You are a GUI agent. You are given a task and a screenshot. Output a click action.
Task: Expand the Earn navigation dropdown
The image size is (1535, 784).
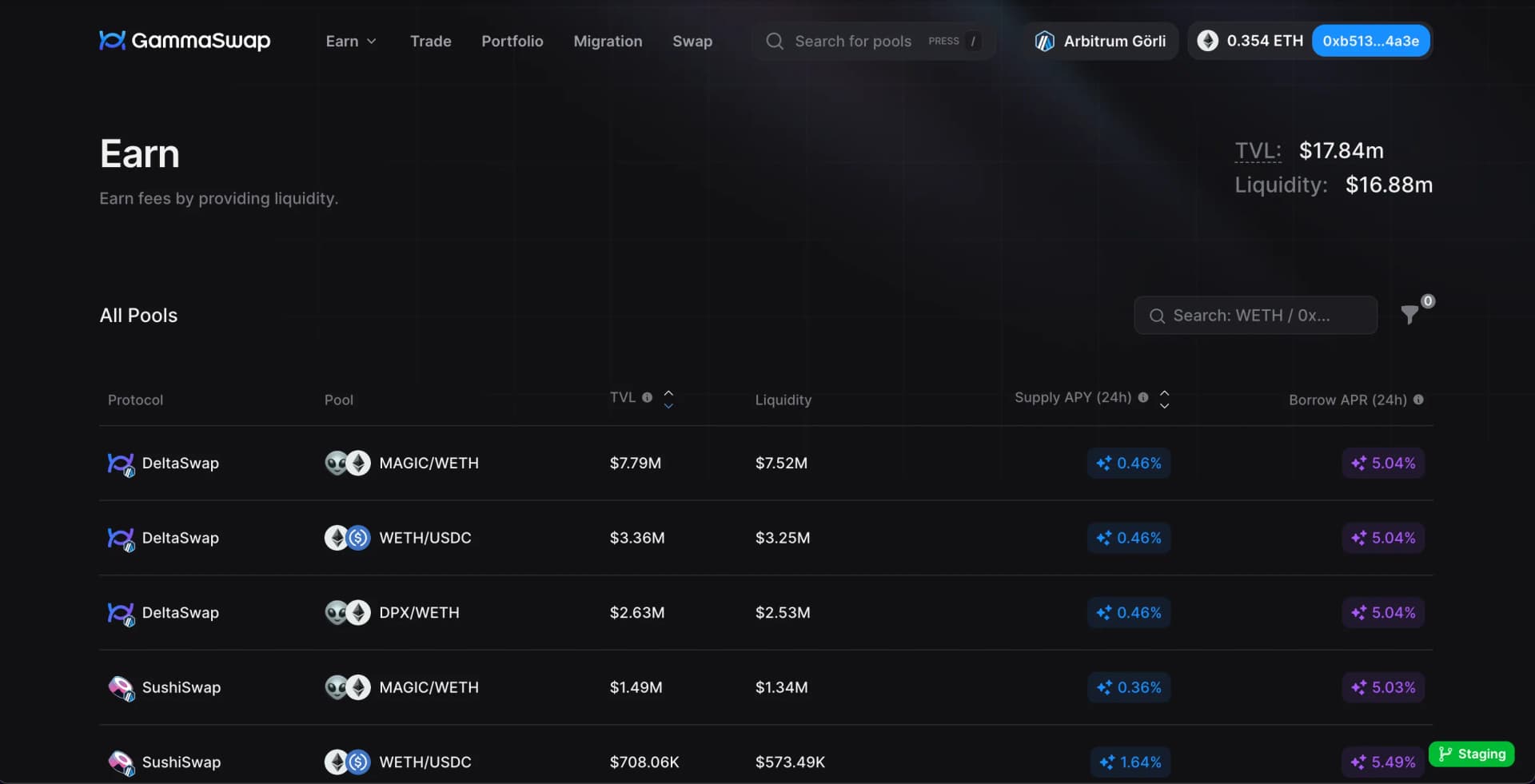point(350,41)
